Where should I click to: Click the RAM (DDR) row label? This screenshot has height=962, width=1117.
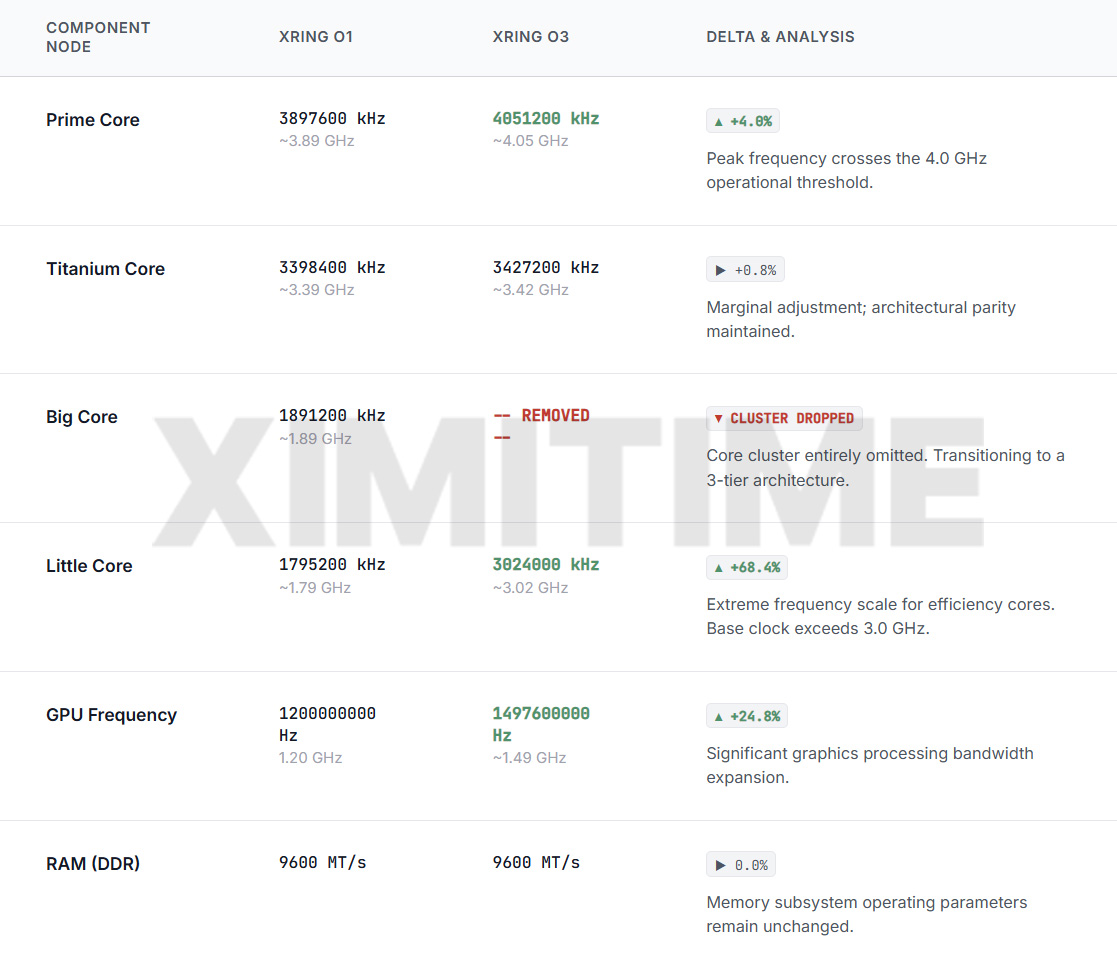pyautogui.click(x=93, y=864)
